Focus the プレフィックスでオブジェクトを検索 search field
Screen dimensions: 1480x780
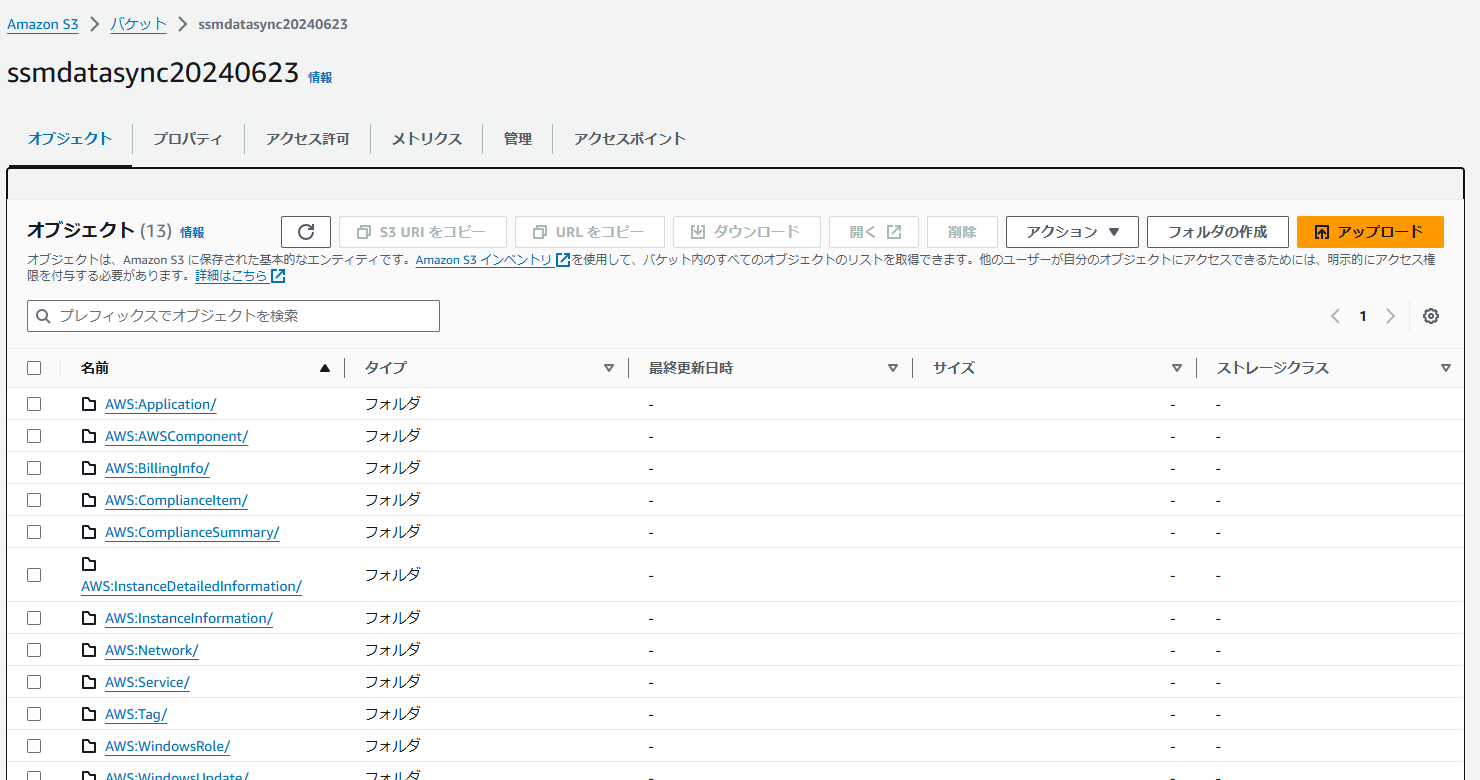click(x=233, y=316)
